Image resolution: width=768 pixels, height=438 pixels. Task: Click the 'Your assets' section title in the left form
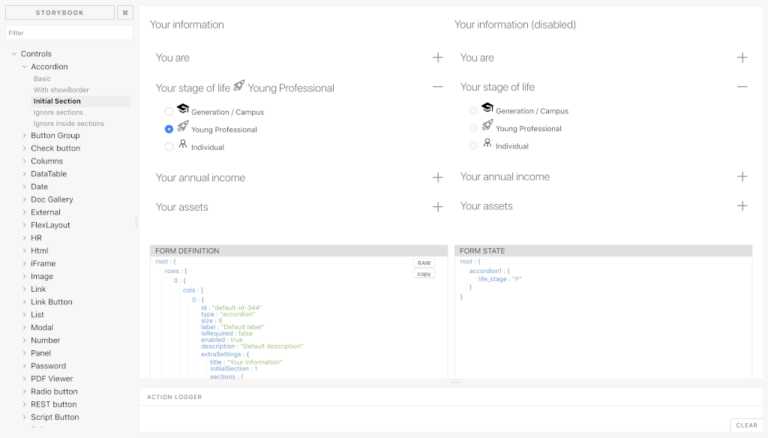coord(182,207)
